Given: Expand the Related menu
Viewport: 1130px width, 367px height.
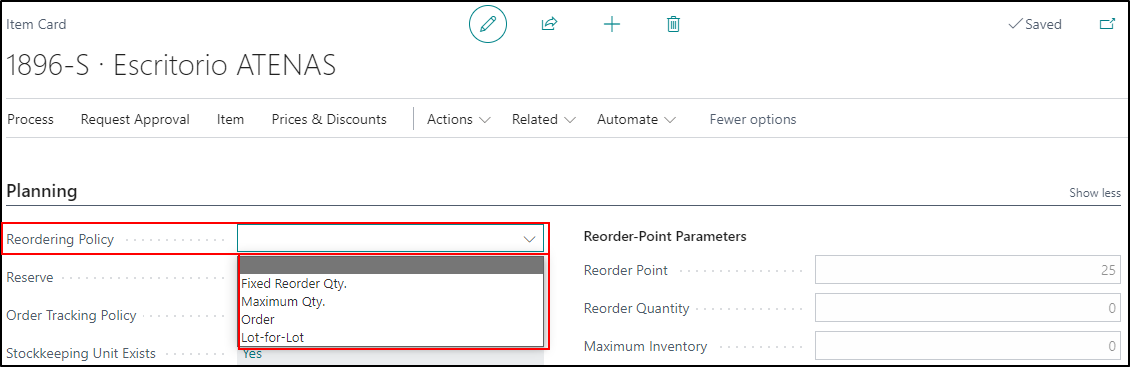Looking at the screenshot, I should (x=543, y=120).
